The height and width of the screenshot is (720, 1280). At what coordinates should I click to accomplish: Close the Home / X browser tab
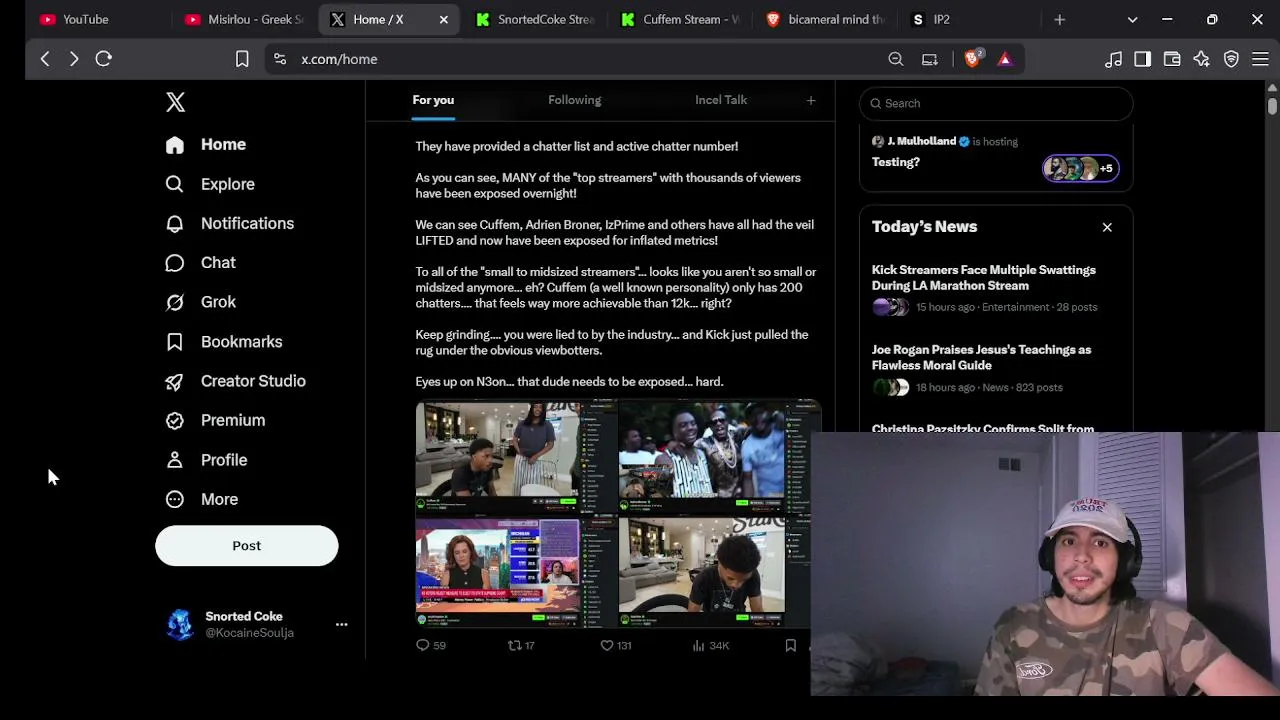tap(444, 19)
